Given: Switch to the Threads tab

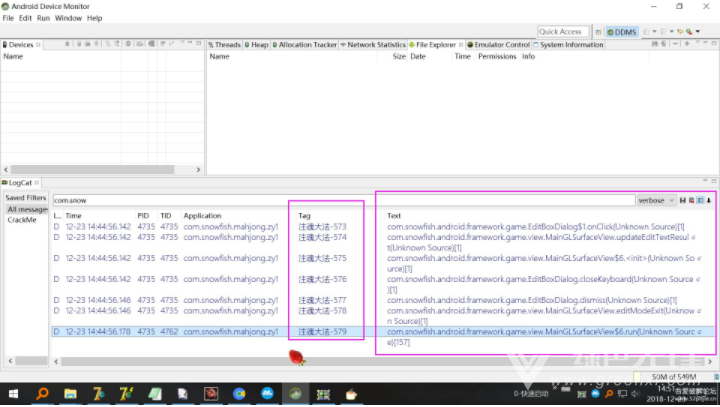Looking at the screenshot, I should (x=225, y=45).
